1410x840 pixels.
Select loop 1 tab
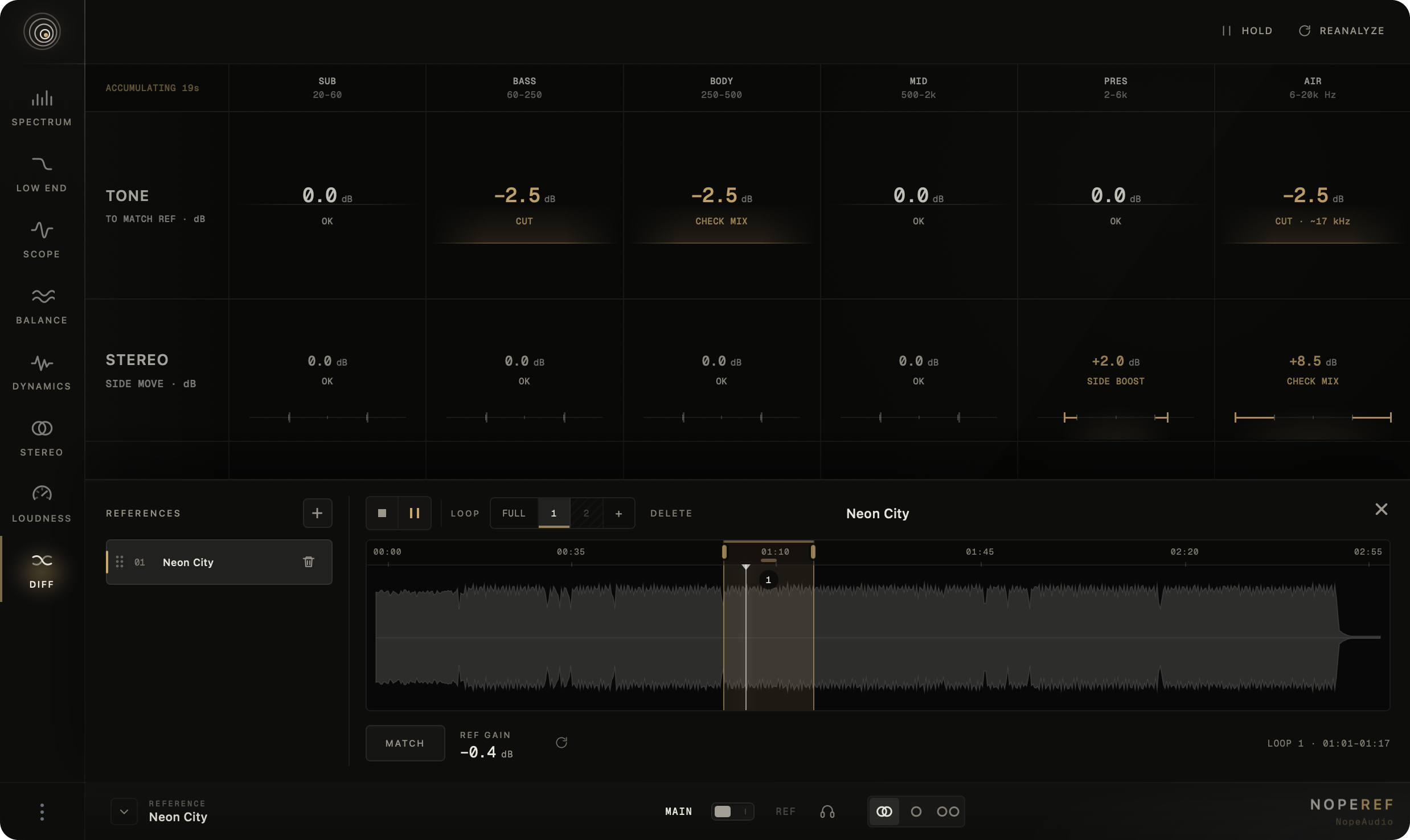click(x=554, y=513)
